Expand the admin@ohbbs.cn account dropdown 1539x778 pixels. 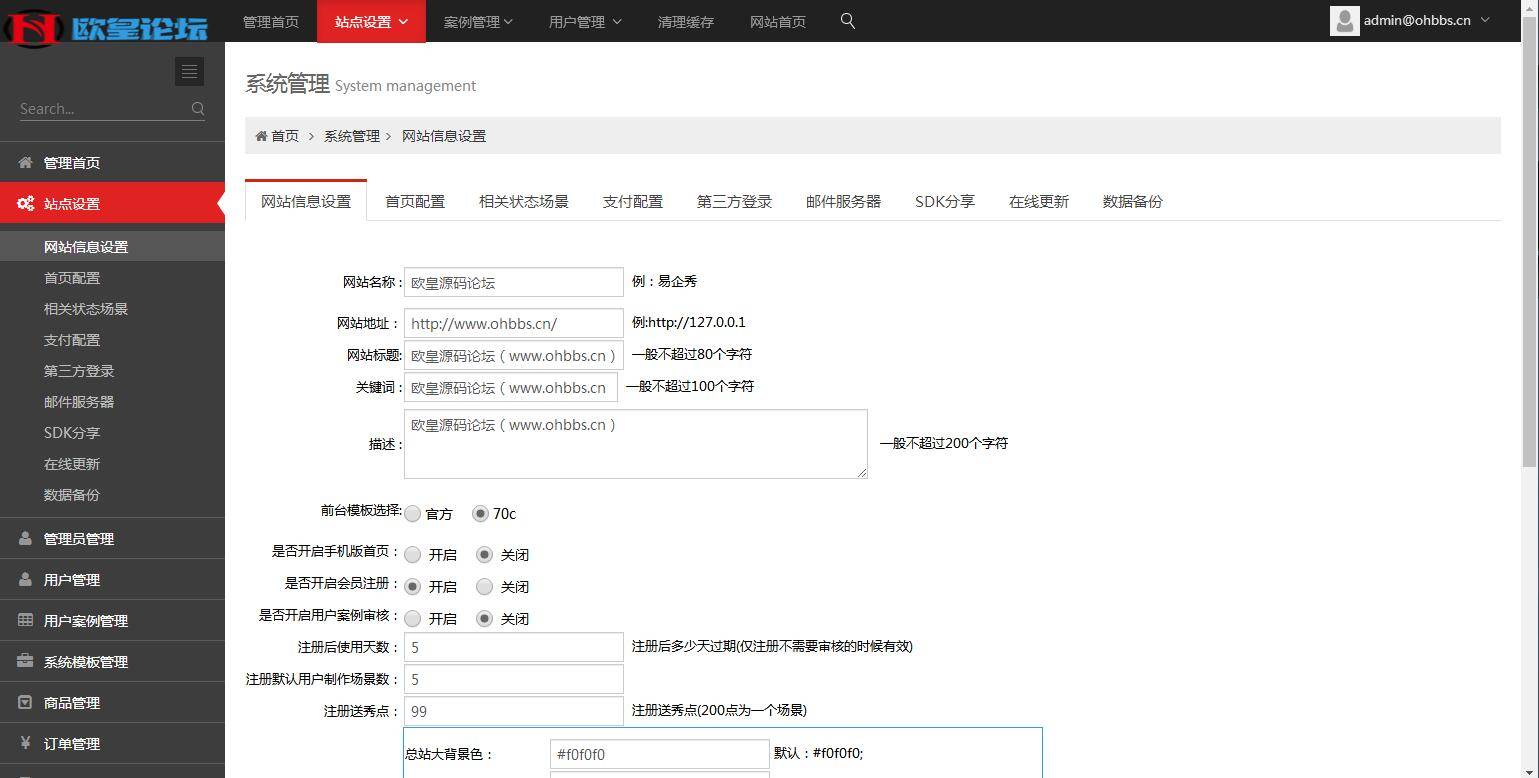(1410, 20)
